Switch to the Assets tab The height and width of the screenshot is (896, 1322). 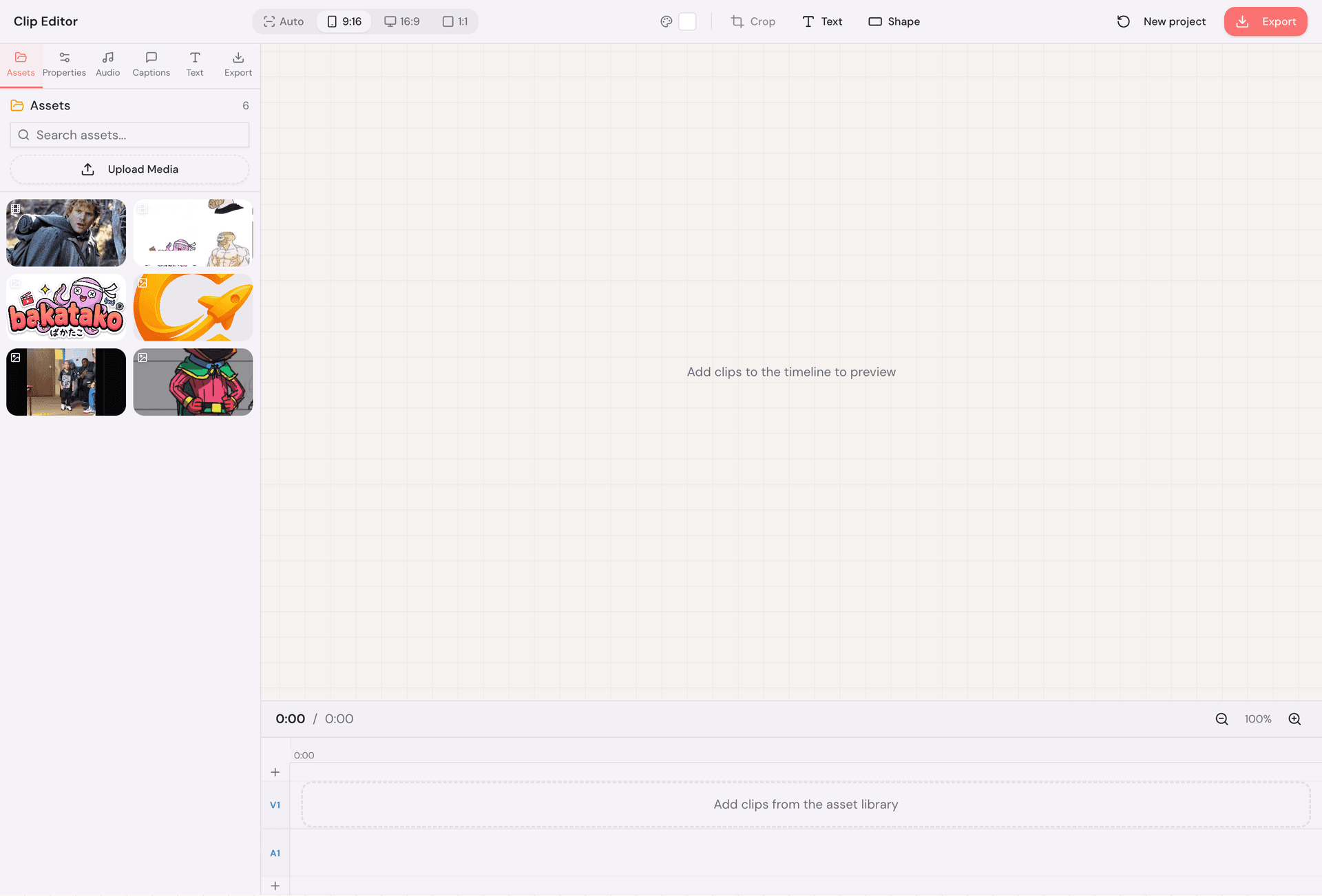(20, 64)
